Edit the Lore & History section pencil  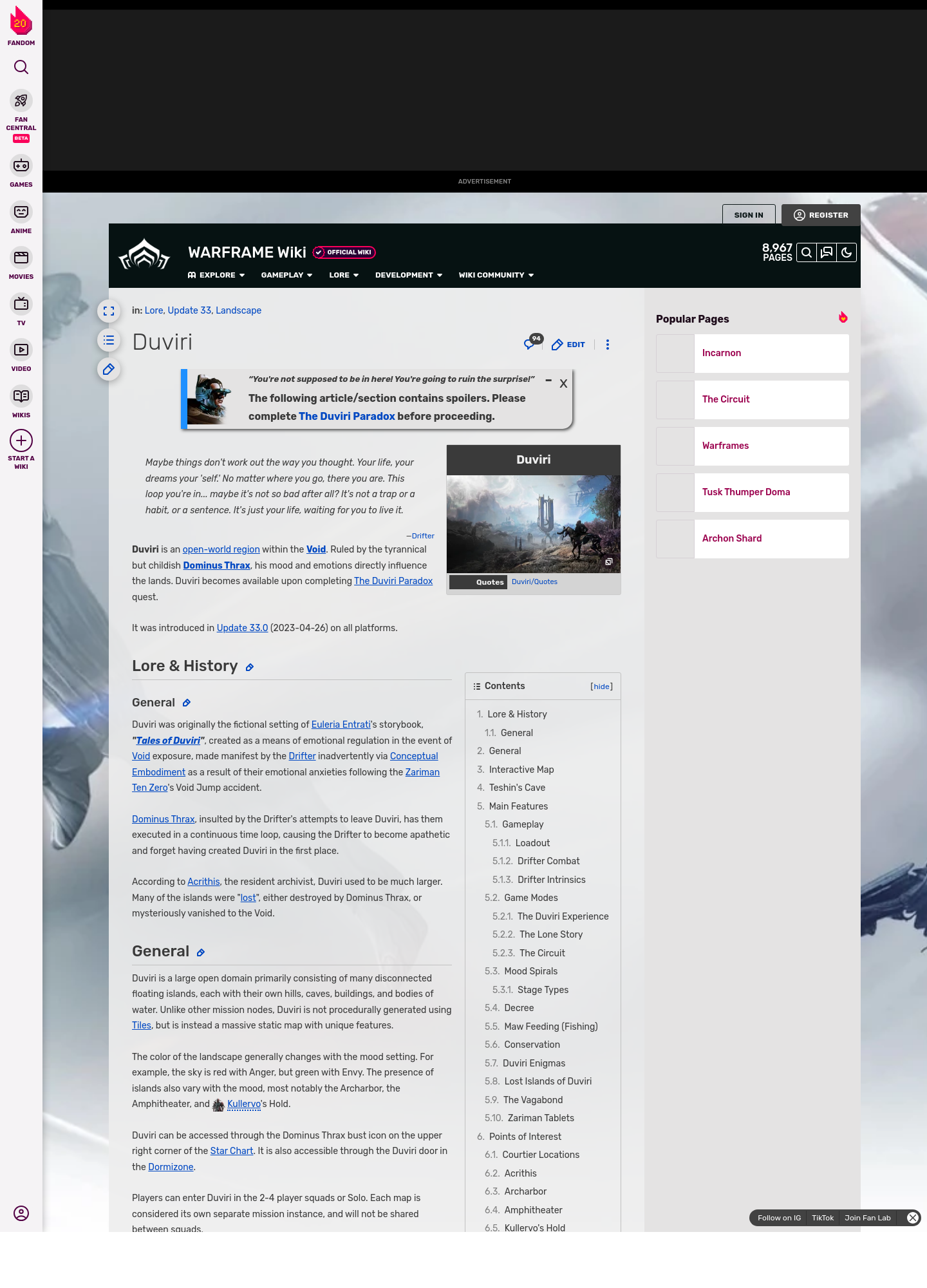(250, 668)
